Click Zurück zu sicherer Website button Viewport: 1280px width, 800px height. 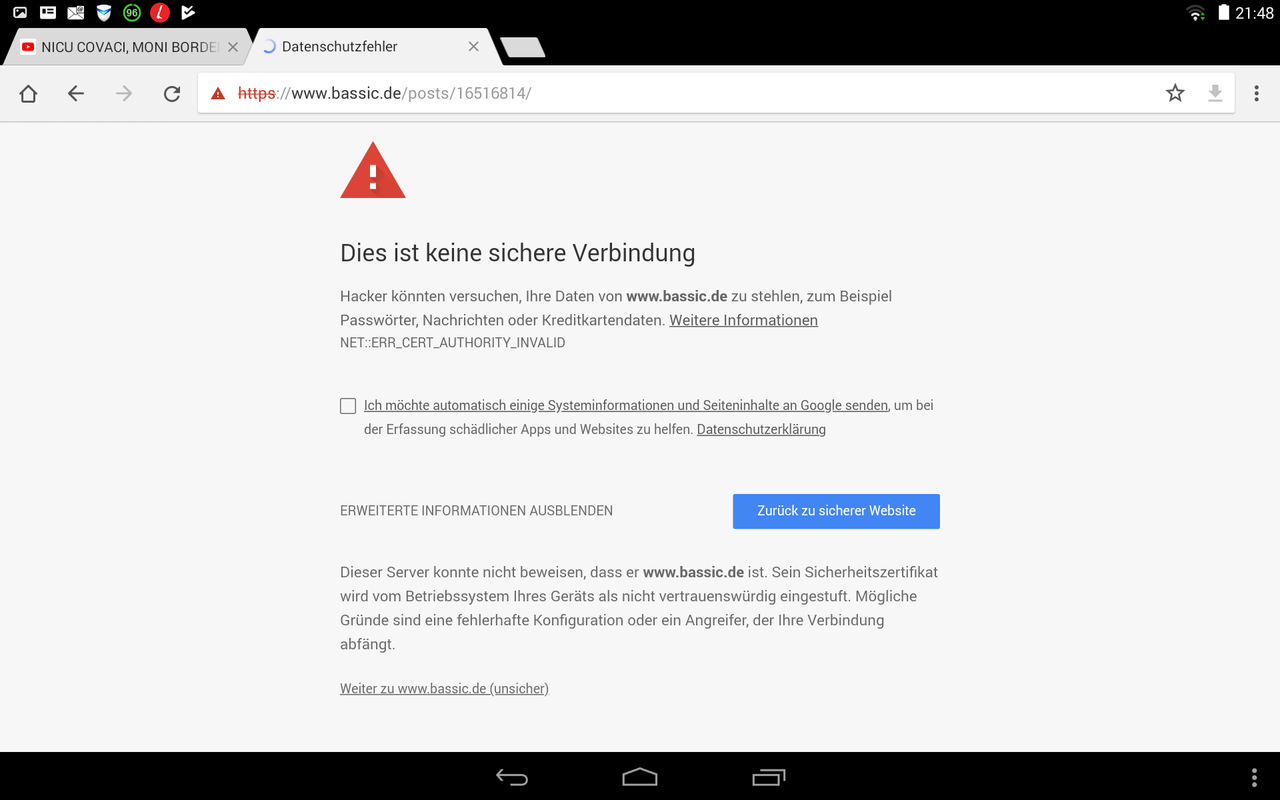click(x=836, y=511)
